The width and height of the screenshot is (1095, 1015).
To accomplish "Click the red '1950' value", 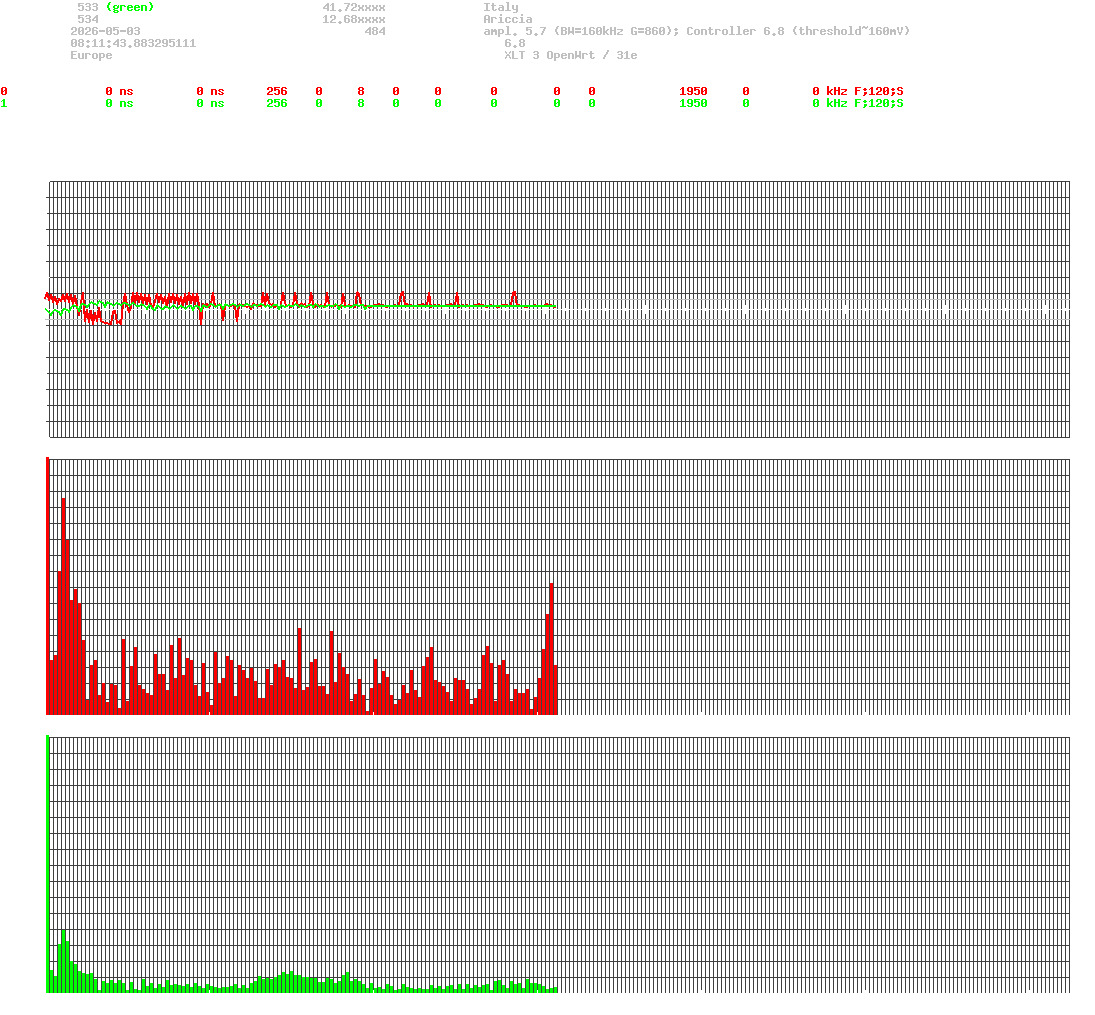I will (x=693, y=92).
